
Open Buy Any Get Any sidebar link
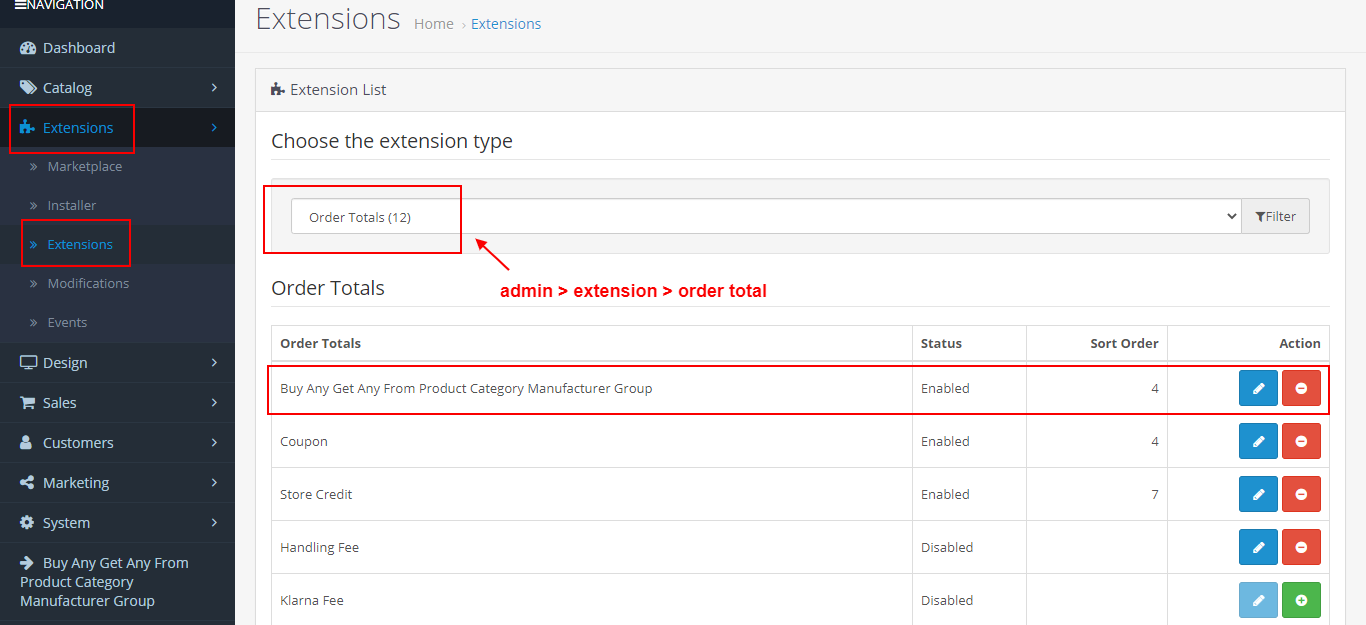pos(104,582)
